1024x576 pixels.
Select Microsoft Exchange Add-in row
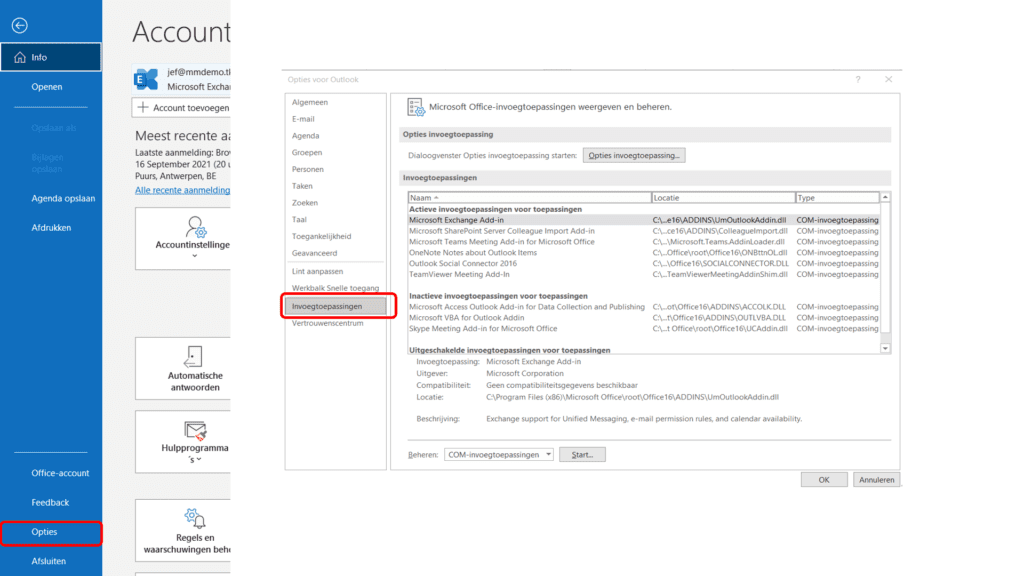pos(643,220)
